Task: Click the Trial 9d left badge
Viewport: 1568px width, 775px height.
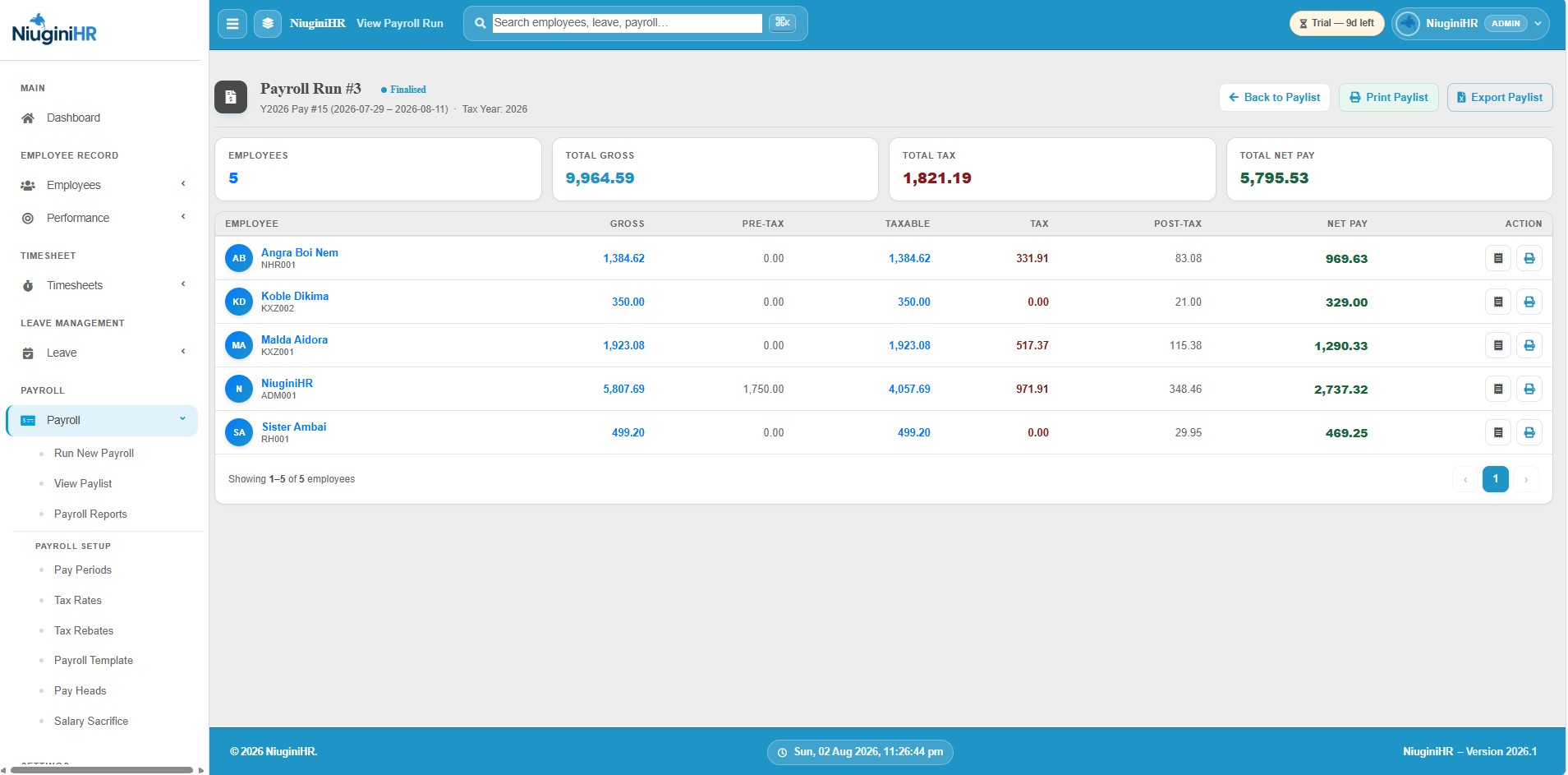Action: click(x=1336, y=23)
